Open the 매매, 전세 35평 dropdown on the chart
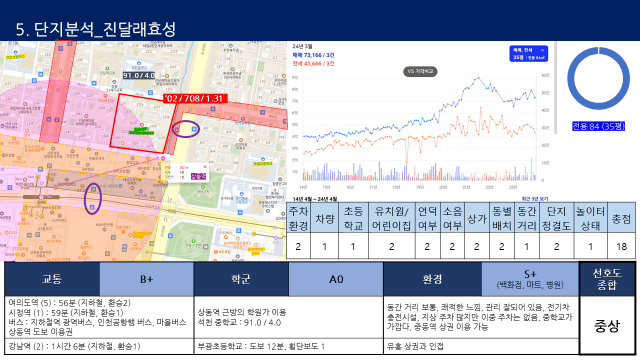This screenshot has width=640, height=360. 529,54
